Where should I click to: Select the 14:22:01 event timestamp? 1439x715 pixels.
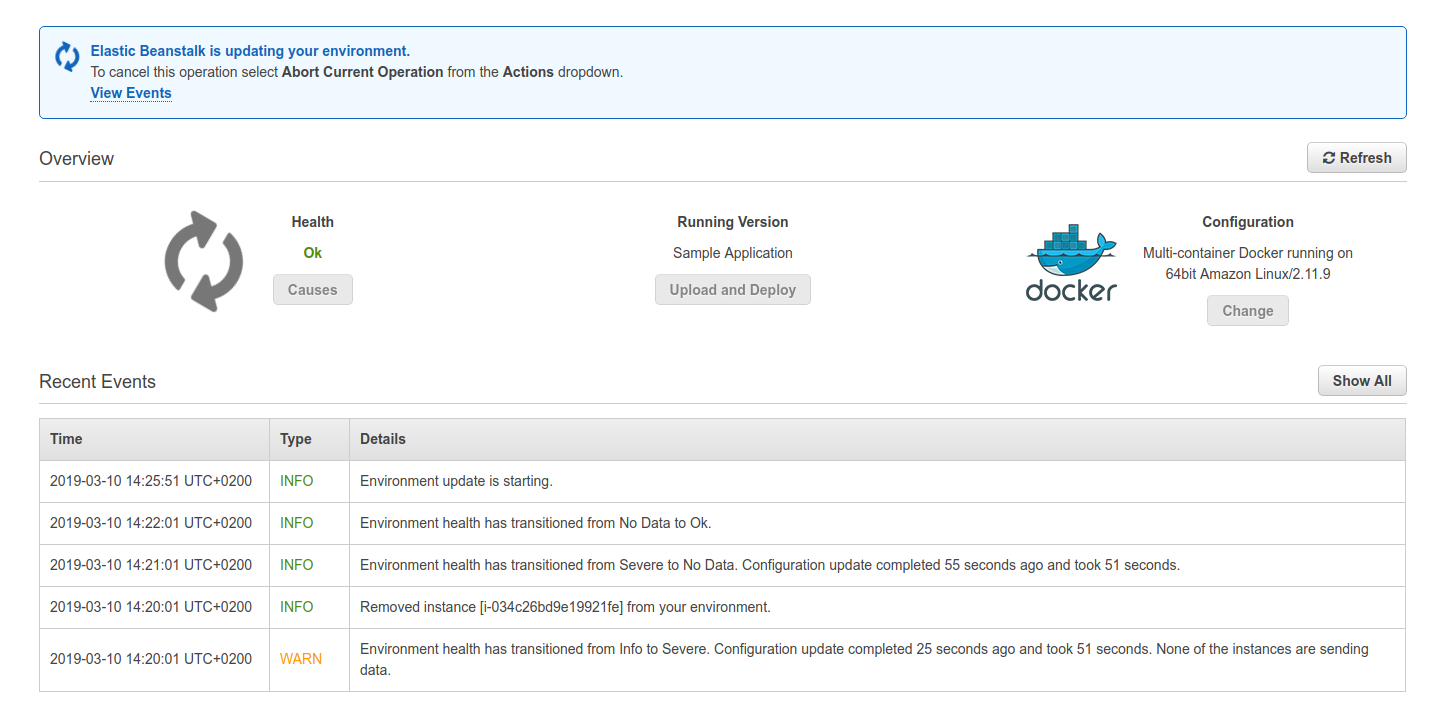[x=151, y=523]
